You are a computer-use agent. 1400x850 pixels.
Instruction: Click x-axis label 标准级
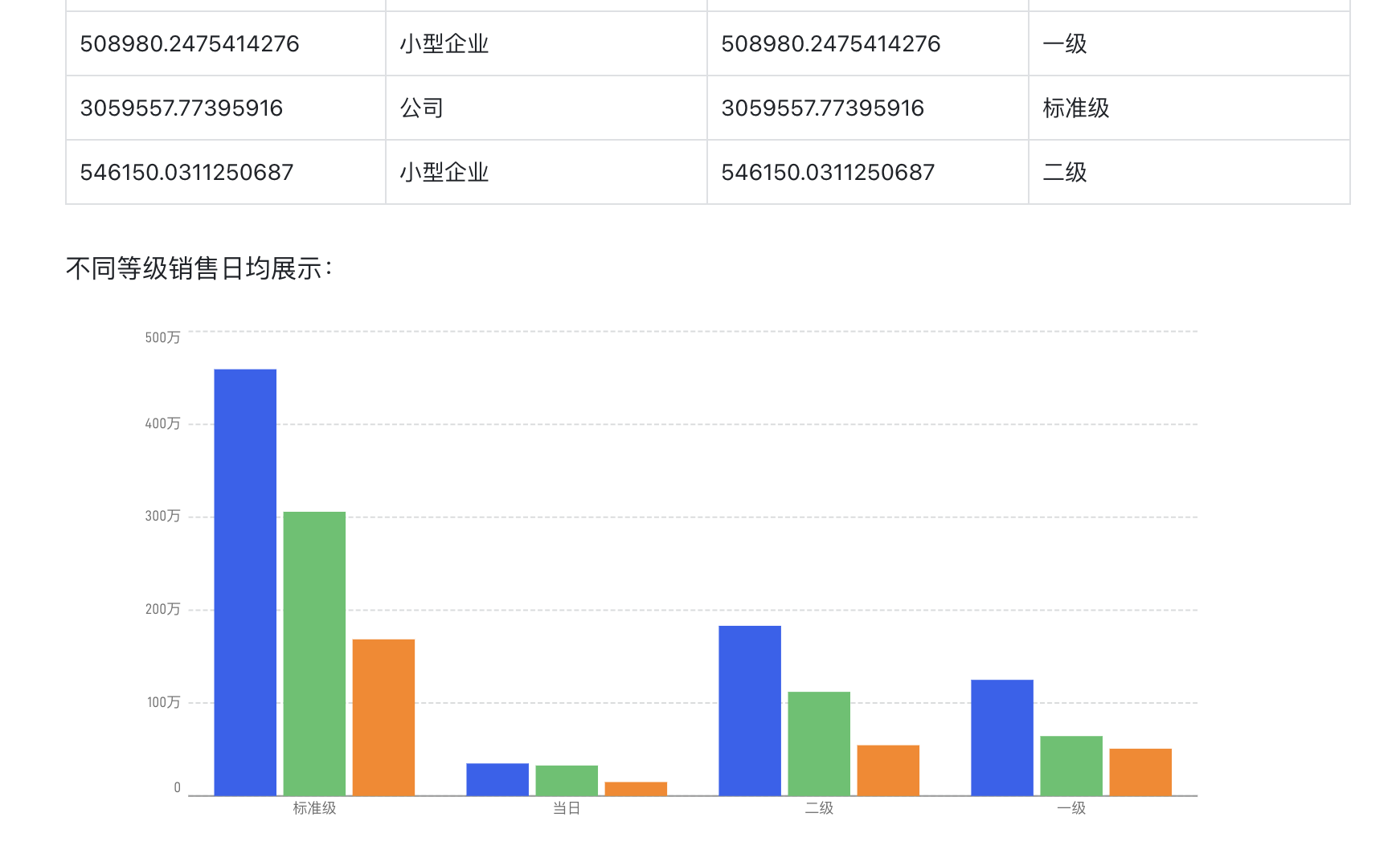point(314,808)
